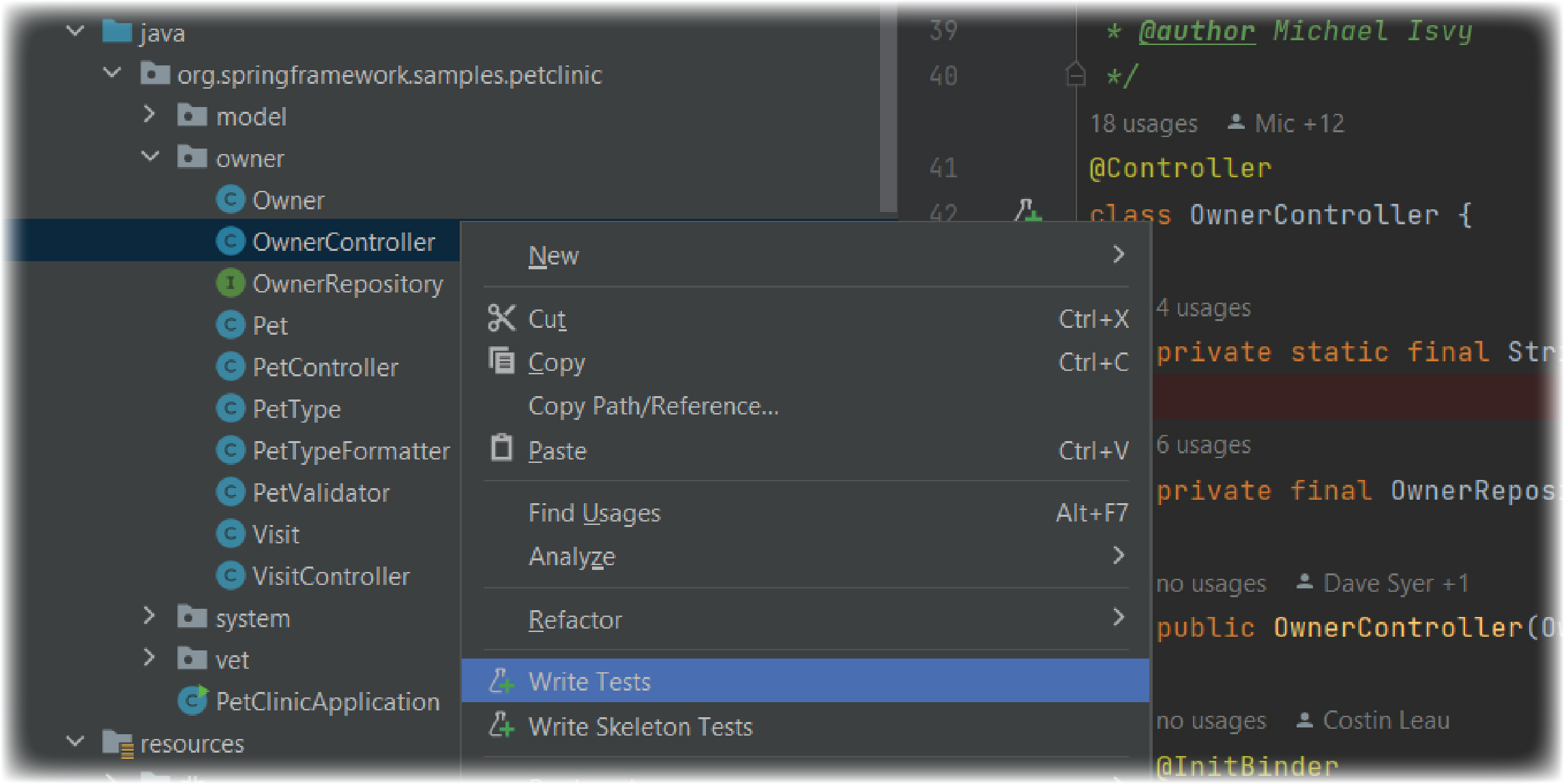The image size is (1564, 784).
Task: Choose Find Usages from context menu
Action: 594,513
